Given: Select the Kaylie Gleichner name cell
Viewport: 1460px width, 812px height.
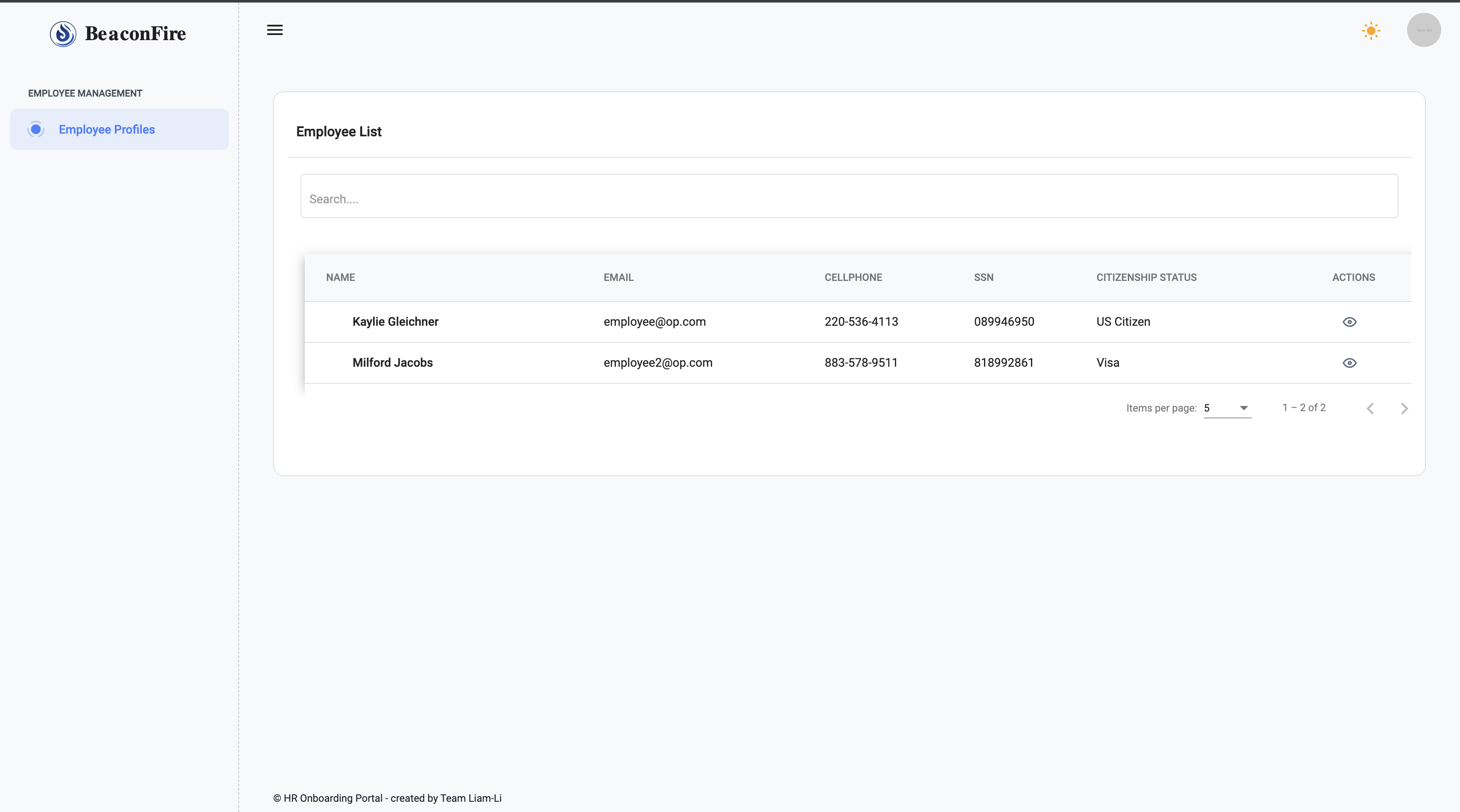Looking at the screenshot, I should click(395, 321).
